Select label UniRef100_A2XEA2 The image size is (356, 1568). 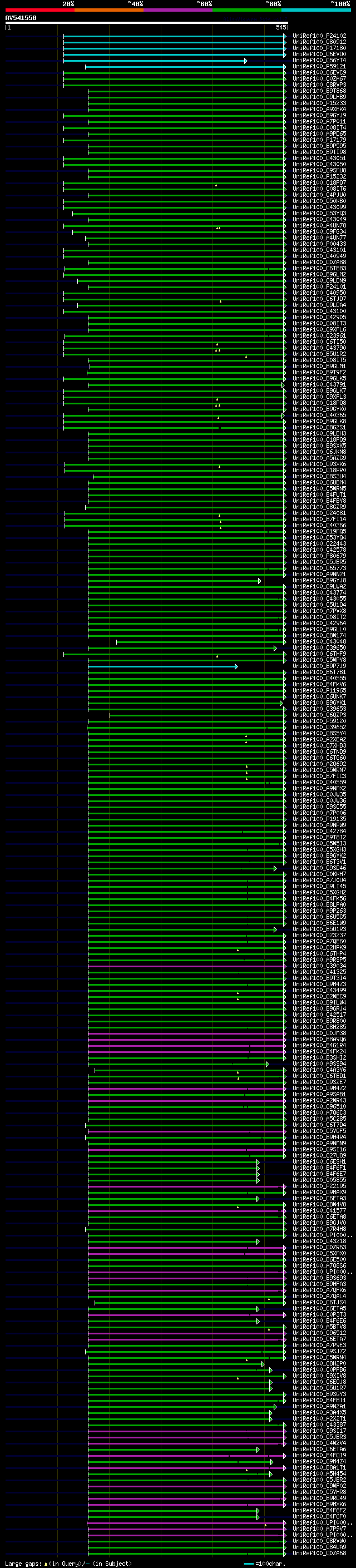(319, 740)
